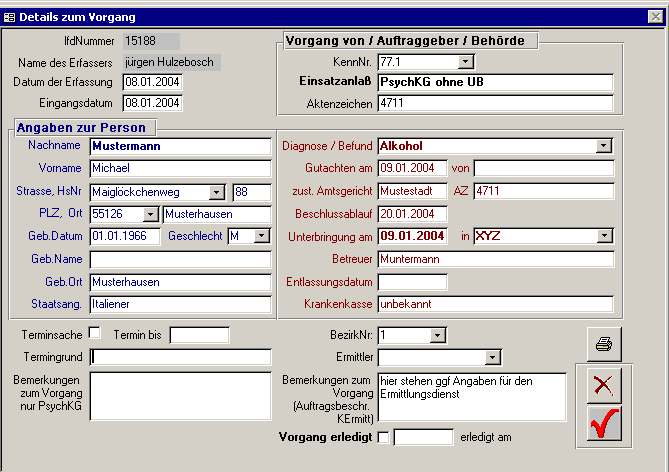Click the lfdNummer value 15188
669x472 pixels.
click(x=151, y=41)
